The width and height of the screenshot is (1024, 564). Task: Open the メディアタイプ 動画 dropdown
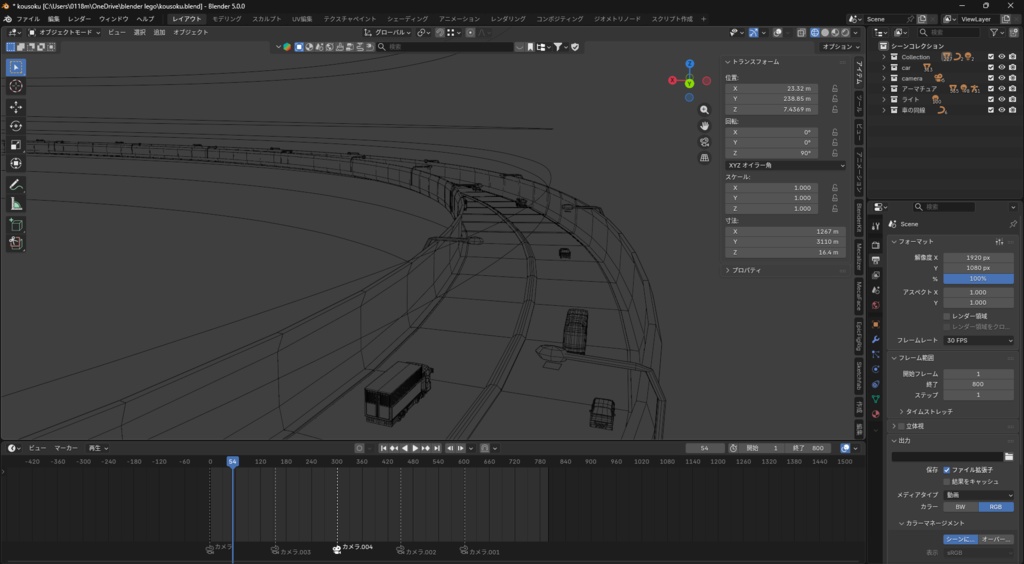978,495
